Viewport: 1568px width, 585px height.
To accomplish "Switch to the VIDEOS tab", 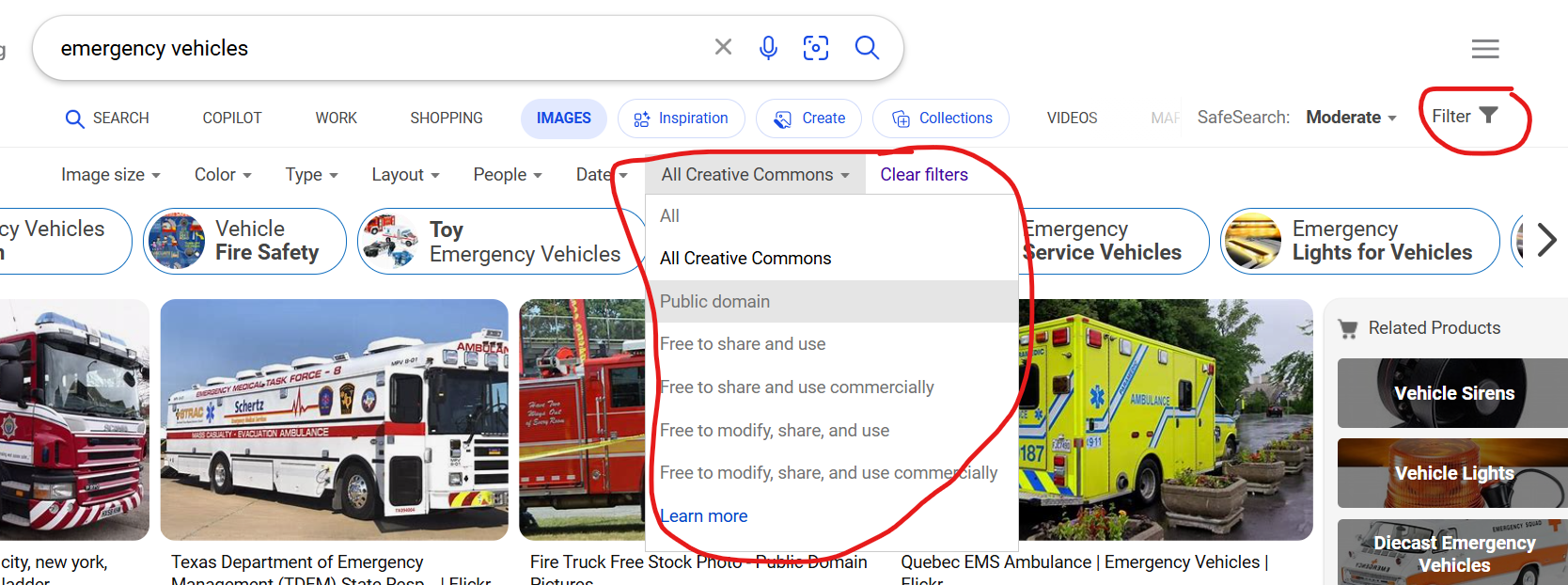I will coord(1072,119).
